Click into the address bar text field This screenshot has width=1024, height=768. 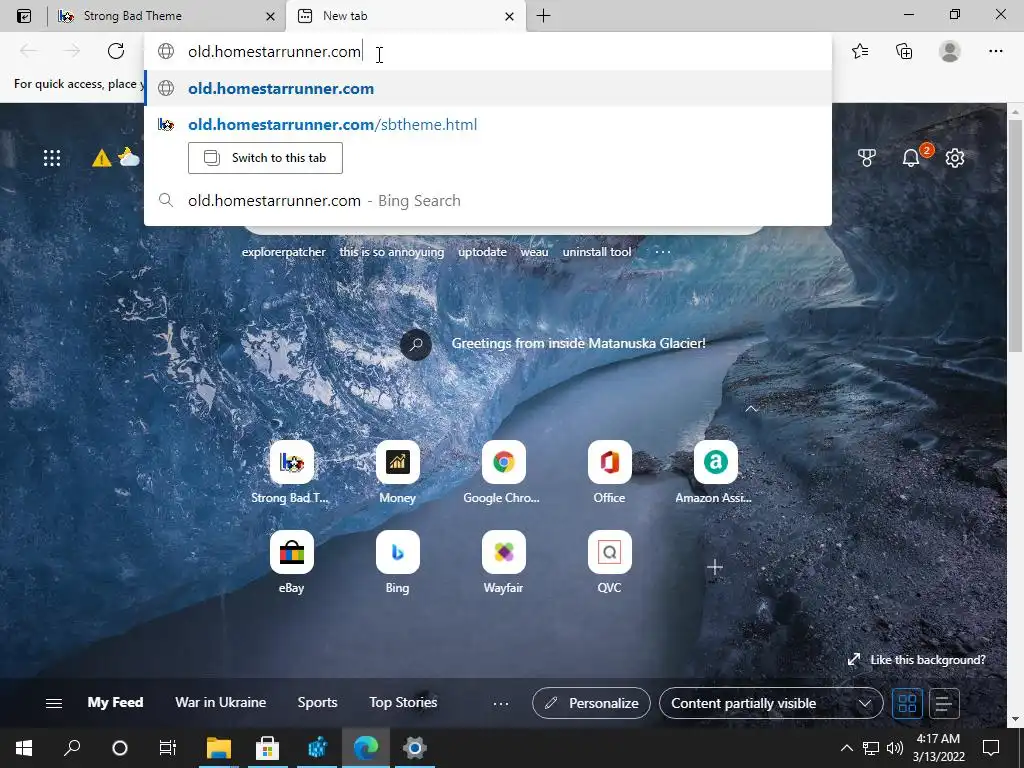[x=488, y=52]
